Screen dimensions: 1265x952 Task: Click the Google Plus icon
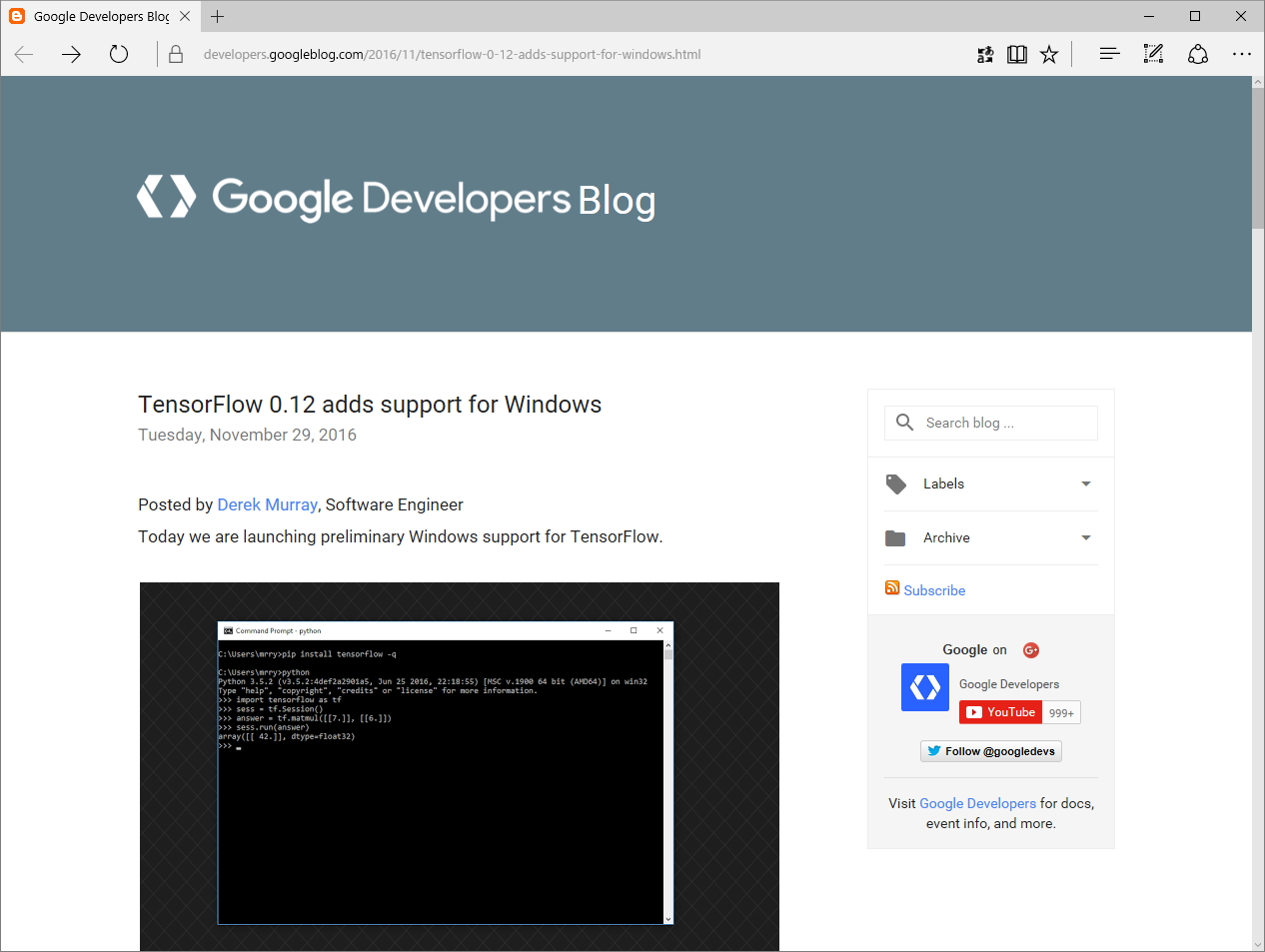point(1030,649)
